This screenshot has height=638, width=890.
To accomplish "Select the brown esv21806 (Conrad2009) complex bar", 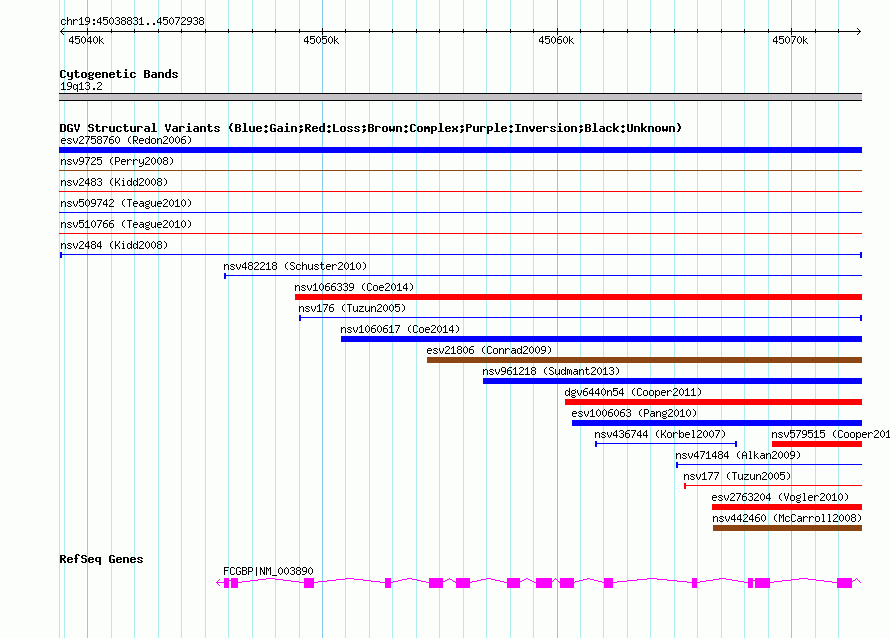I will (x=644, y=360).
